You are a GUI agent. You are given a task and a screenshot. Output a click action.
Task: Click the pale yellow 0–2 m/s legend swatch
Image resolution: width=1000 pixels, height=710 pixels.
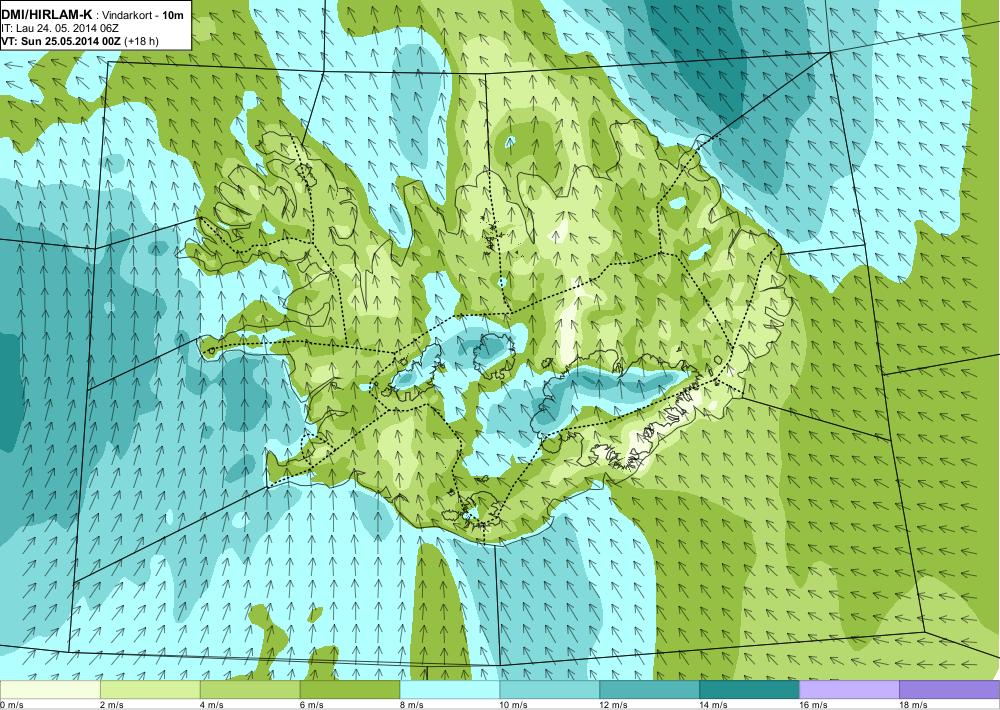[50, 690]
